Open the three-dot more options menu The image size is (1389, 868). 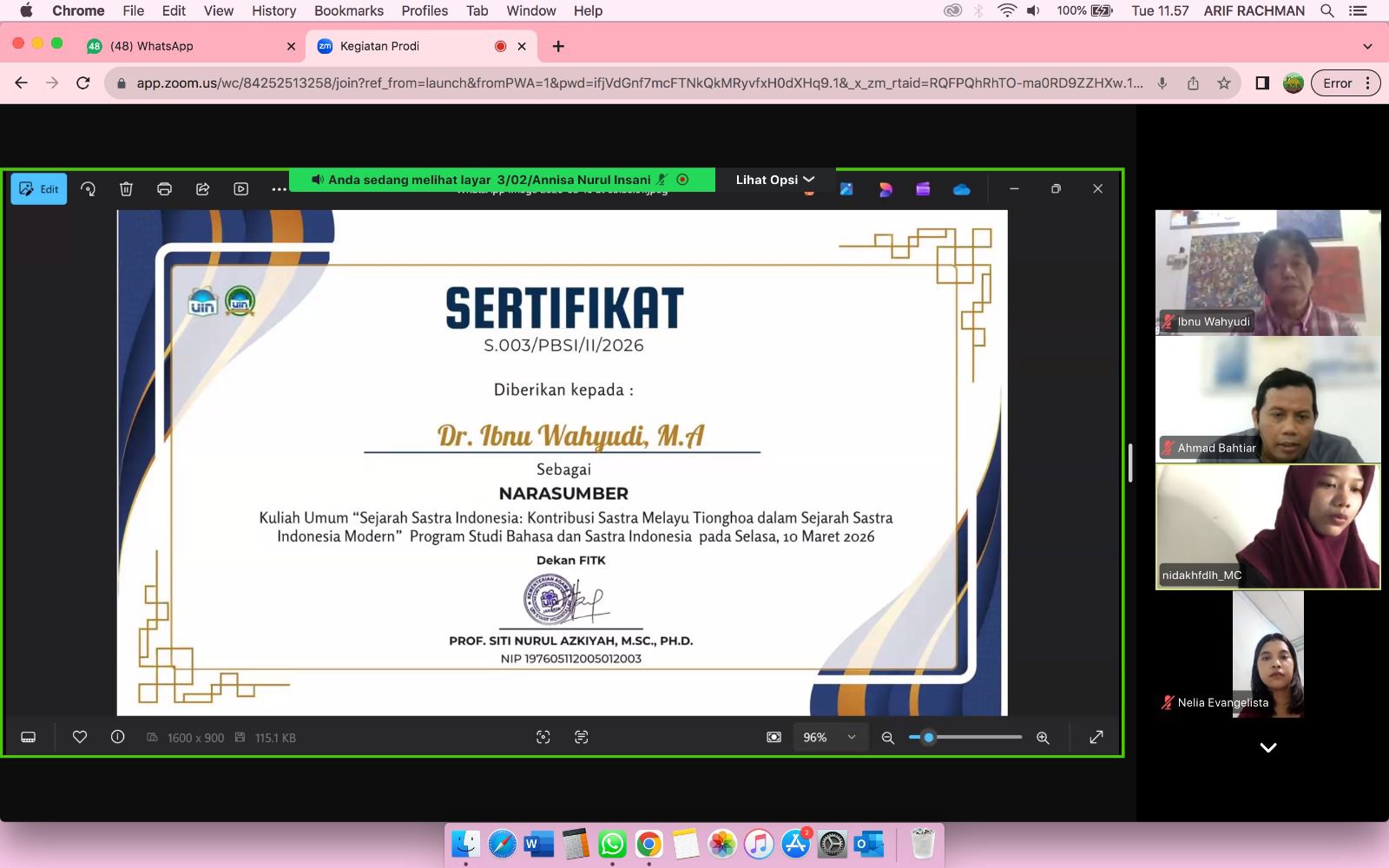(279, 189)
